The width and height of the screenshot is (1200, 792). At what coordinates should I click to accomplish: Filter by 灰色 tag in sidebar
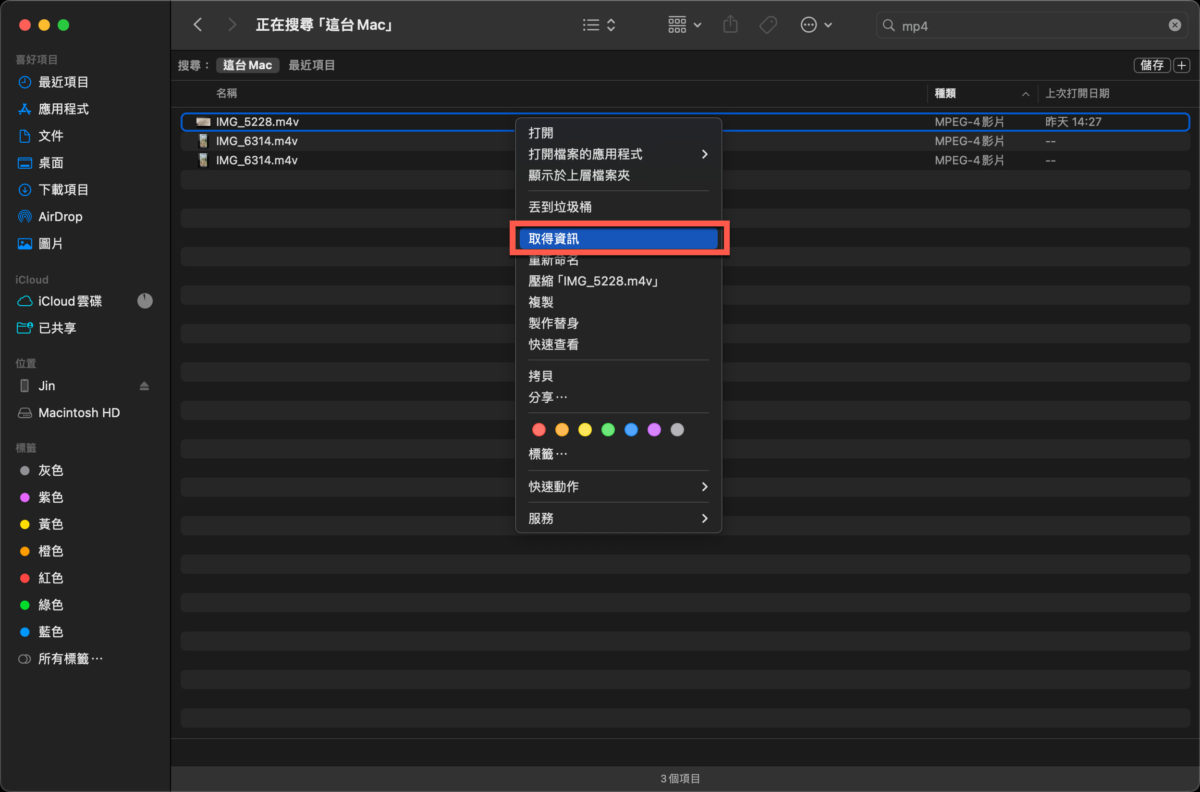(51, 471)
